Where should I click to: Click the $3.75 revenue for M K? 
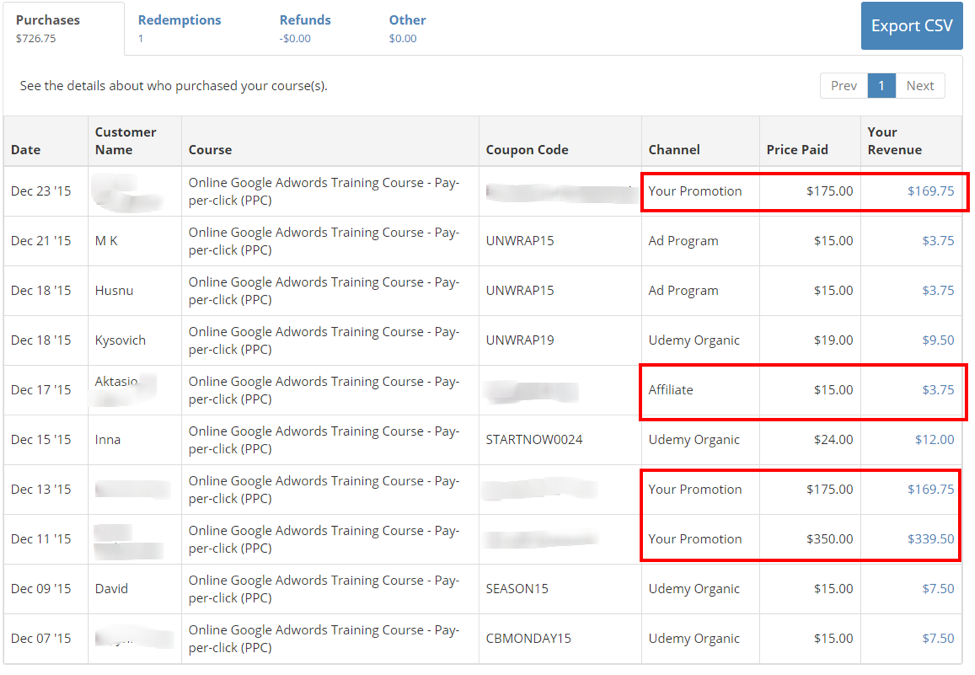coord(938,241)
